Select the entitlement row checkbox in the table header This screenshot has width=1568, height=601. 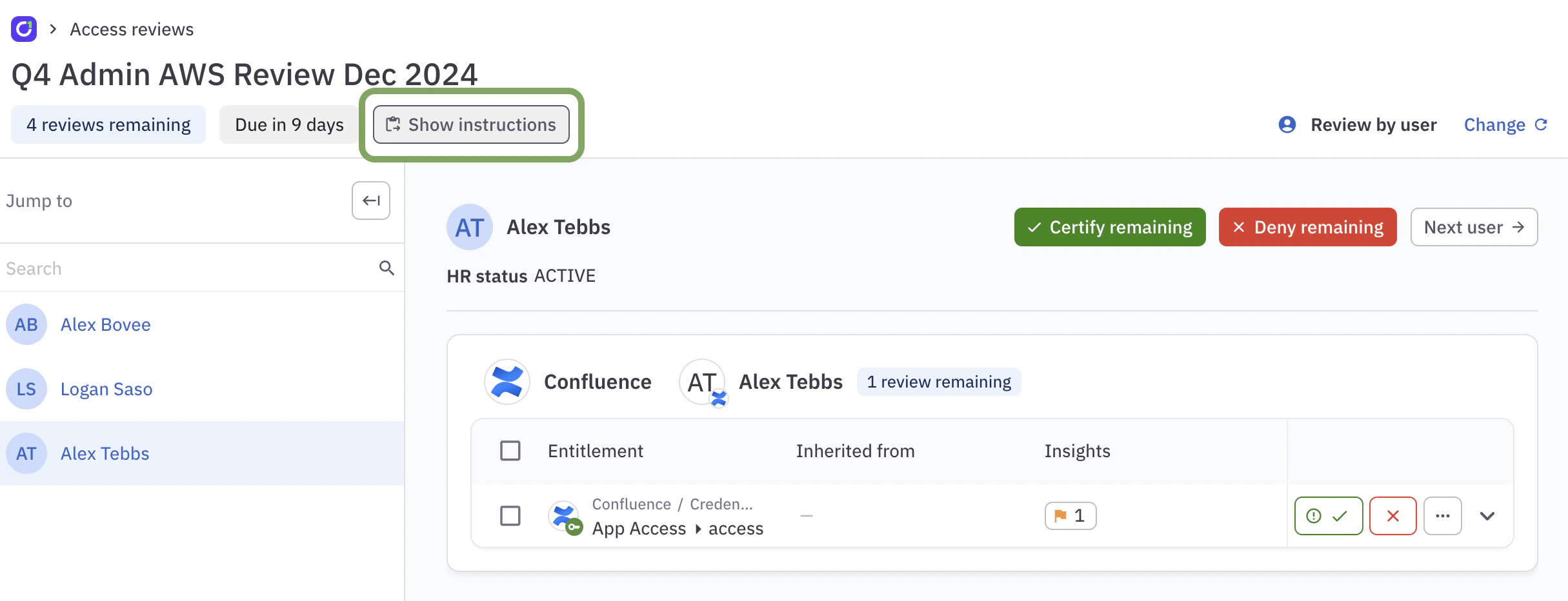[510, 451]
